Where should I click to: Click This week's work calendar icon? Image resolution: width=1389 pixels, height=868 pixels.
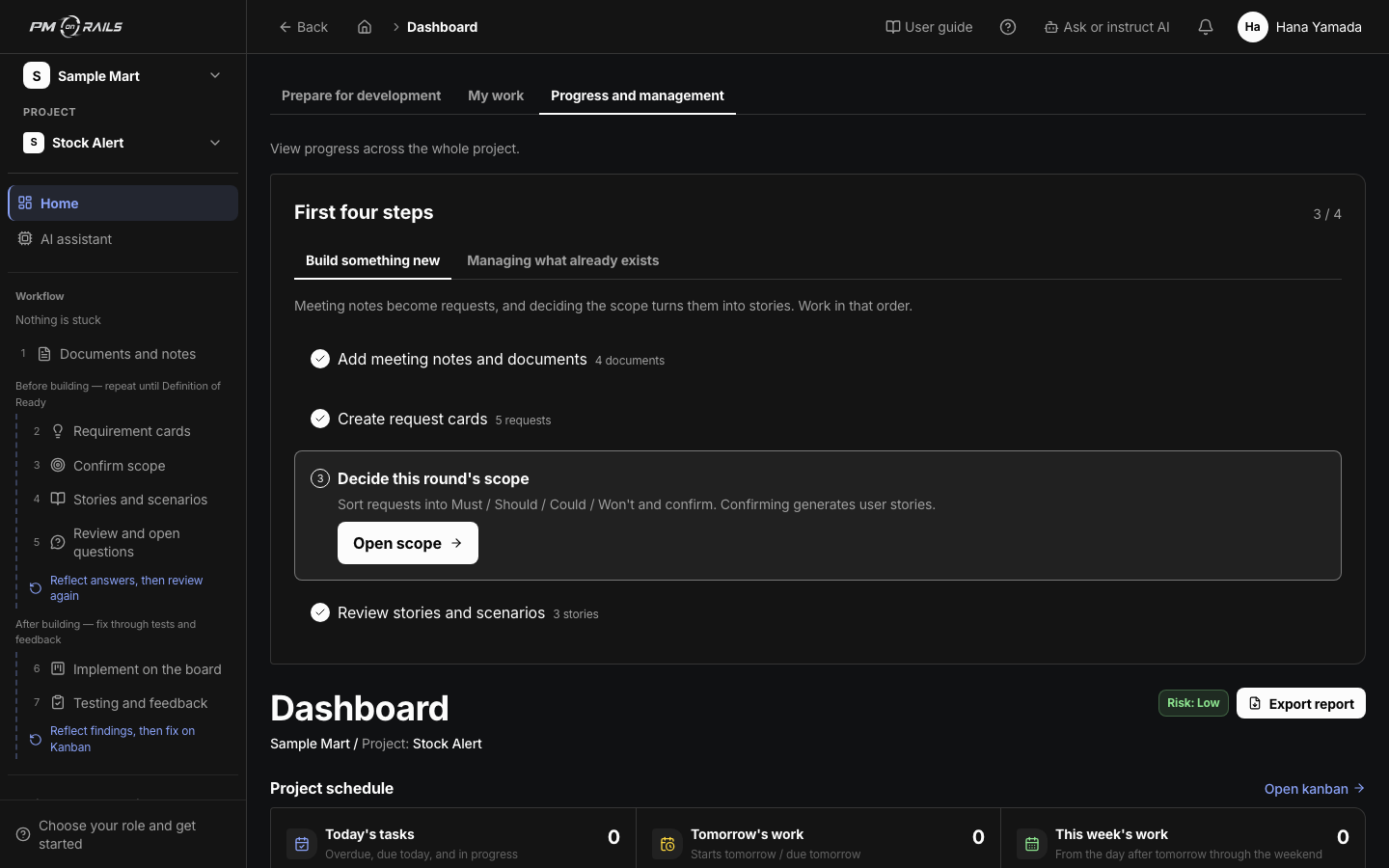point(1032,844)
